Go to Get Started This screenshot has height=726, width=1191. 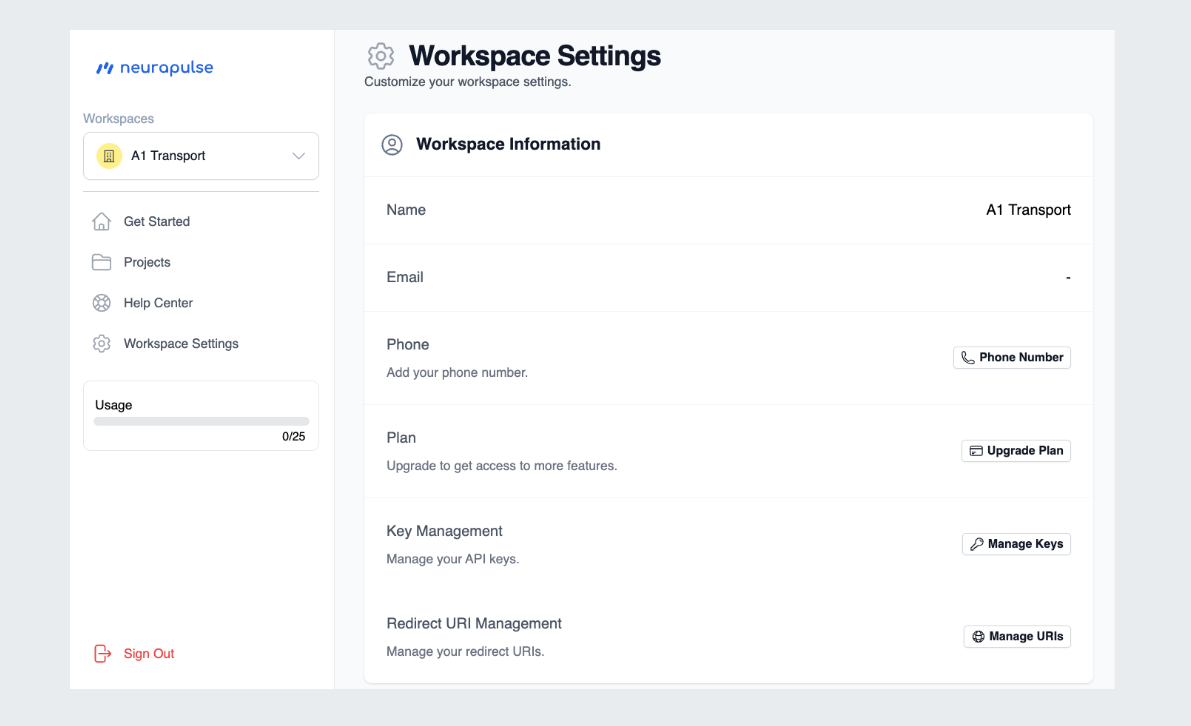[x=156, y=221]
